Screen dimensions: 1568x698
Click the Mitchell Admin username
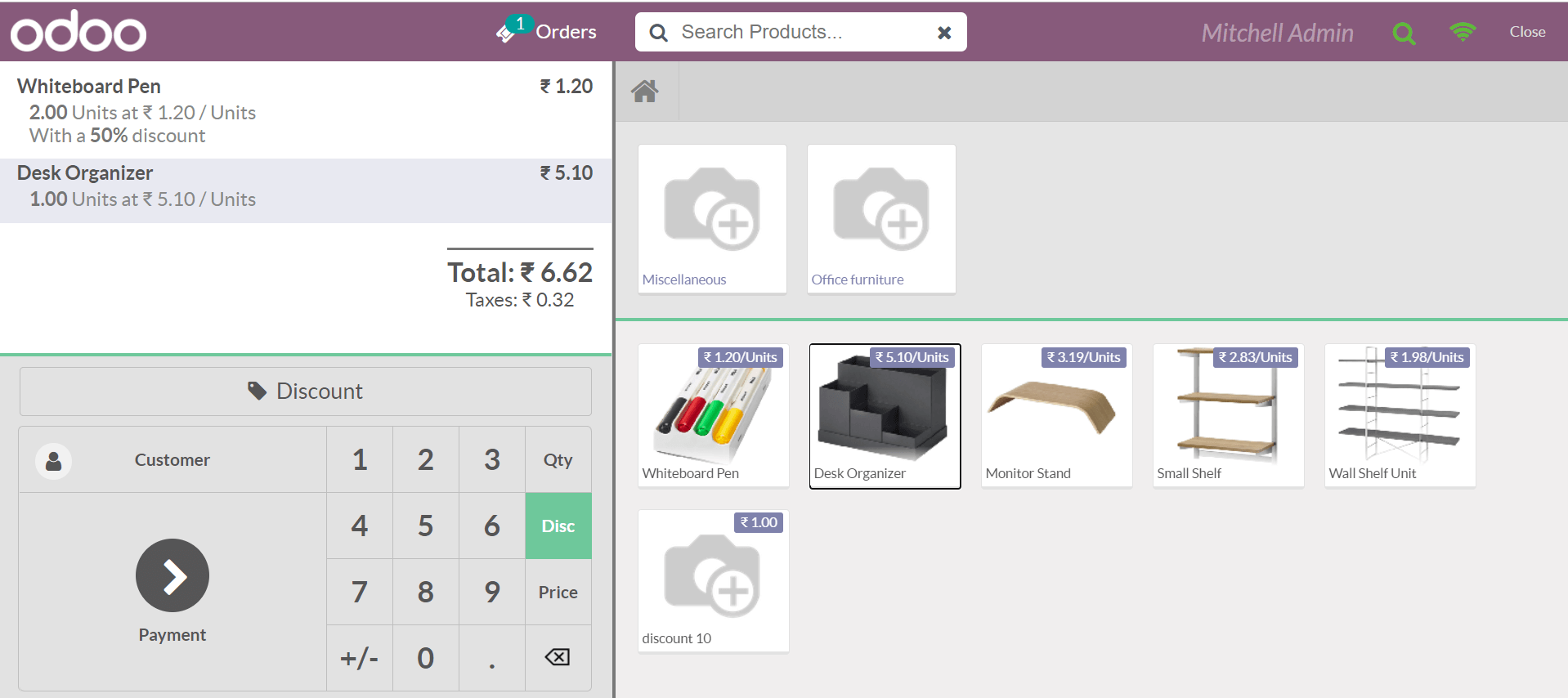[x=1277, y=33]
